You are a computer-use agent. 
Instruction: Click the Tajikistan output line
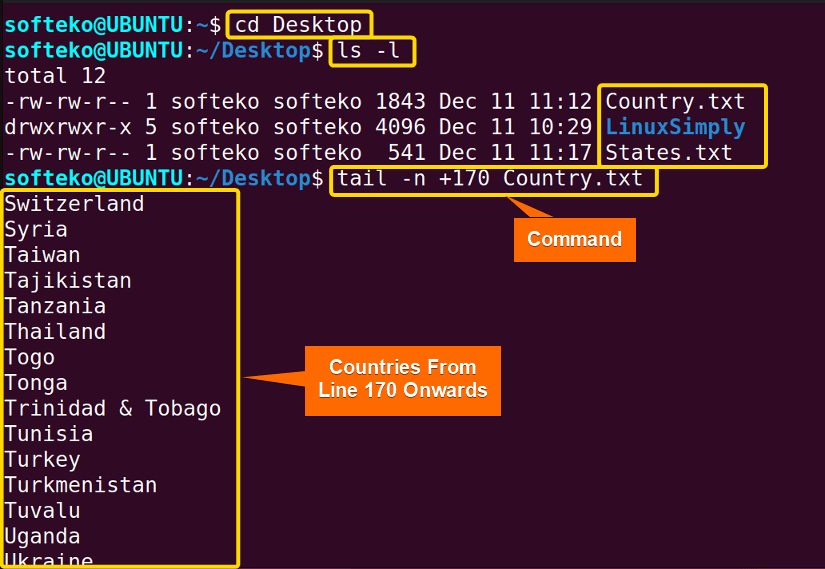click(68, 281)
